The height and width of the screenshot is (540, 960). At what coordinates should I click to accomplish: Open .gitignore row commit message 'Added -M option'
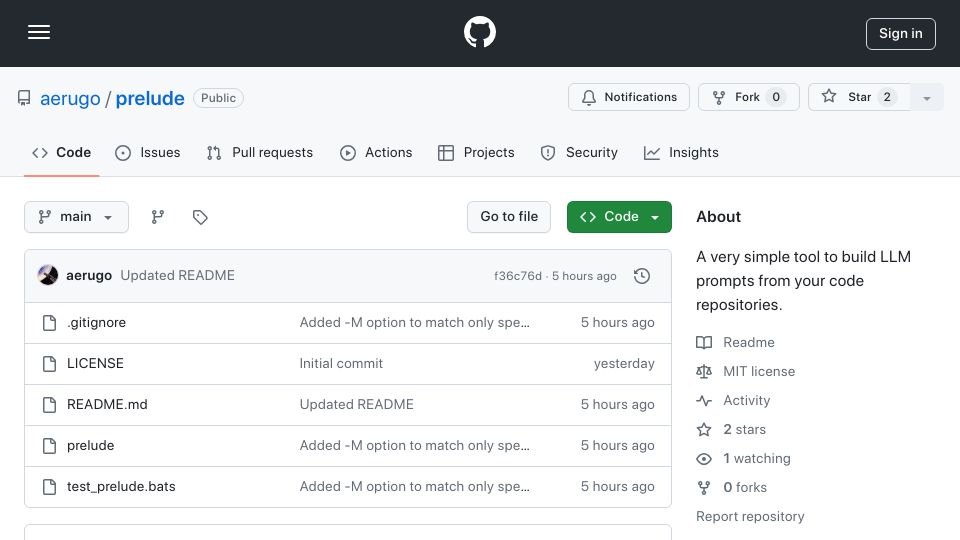[414, 323]
